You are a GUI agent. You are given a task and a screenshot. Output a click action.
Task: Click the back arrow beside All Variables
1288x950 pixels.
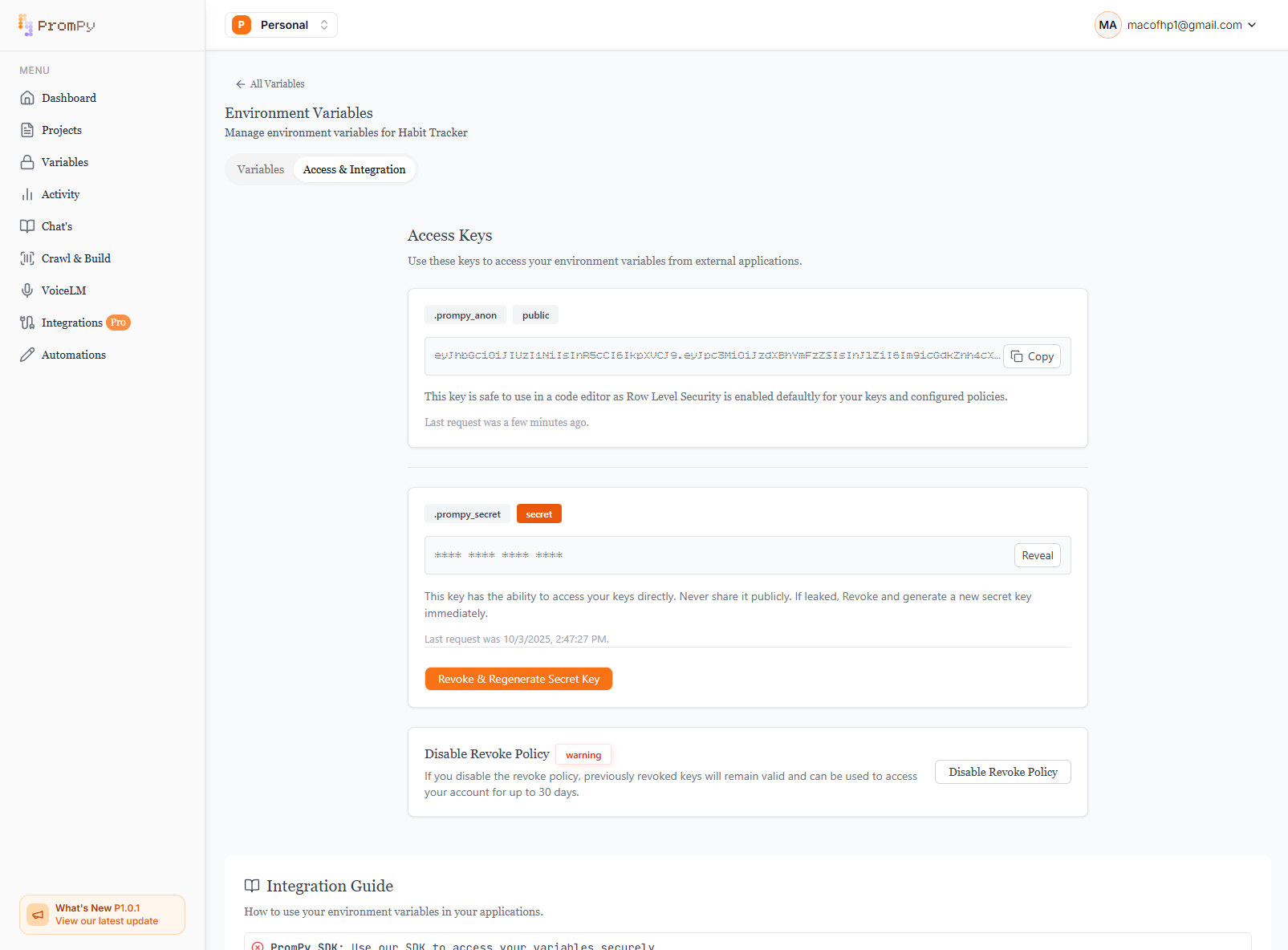click(x=240, y=84)
